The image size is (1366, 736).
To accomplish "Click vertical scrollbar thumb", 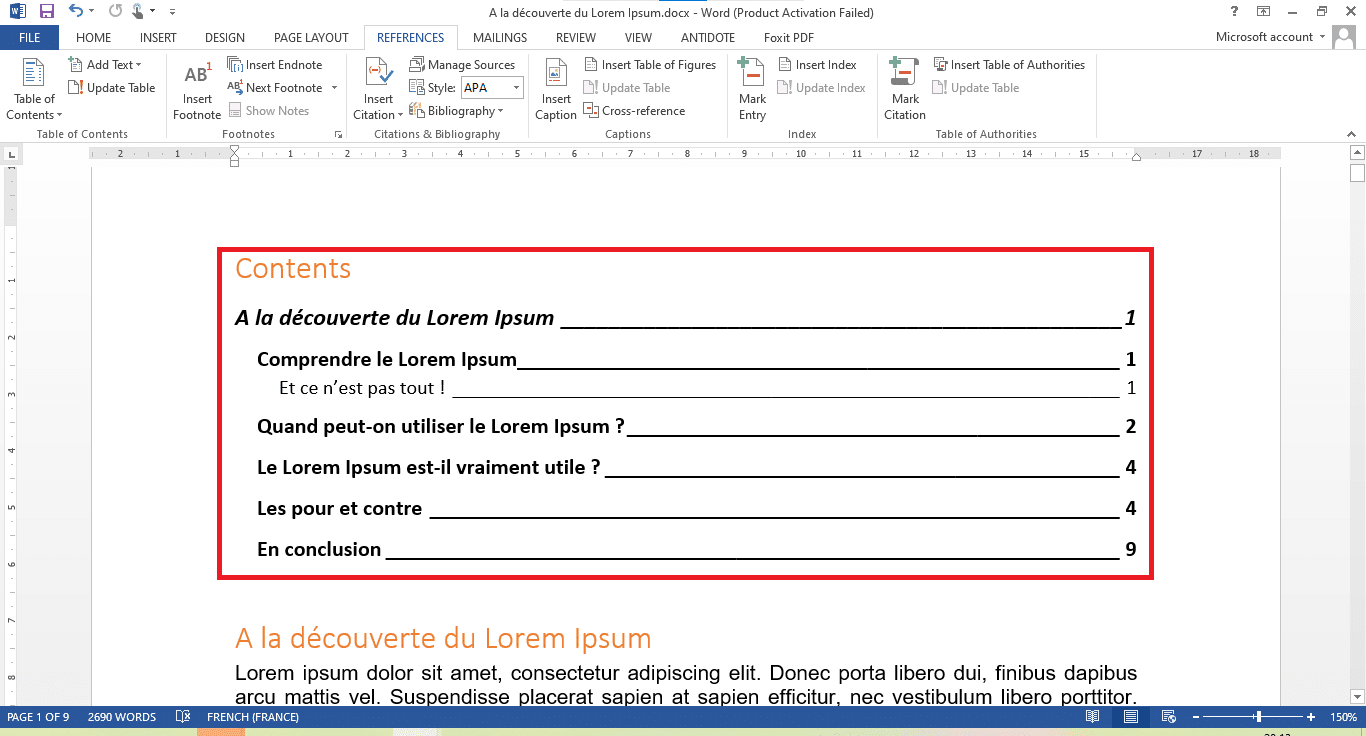I will pos(1357,173).
